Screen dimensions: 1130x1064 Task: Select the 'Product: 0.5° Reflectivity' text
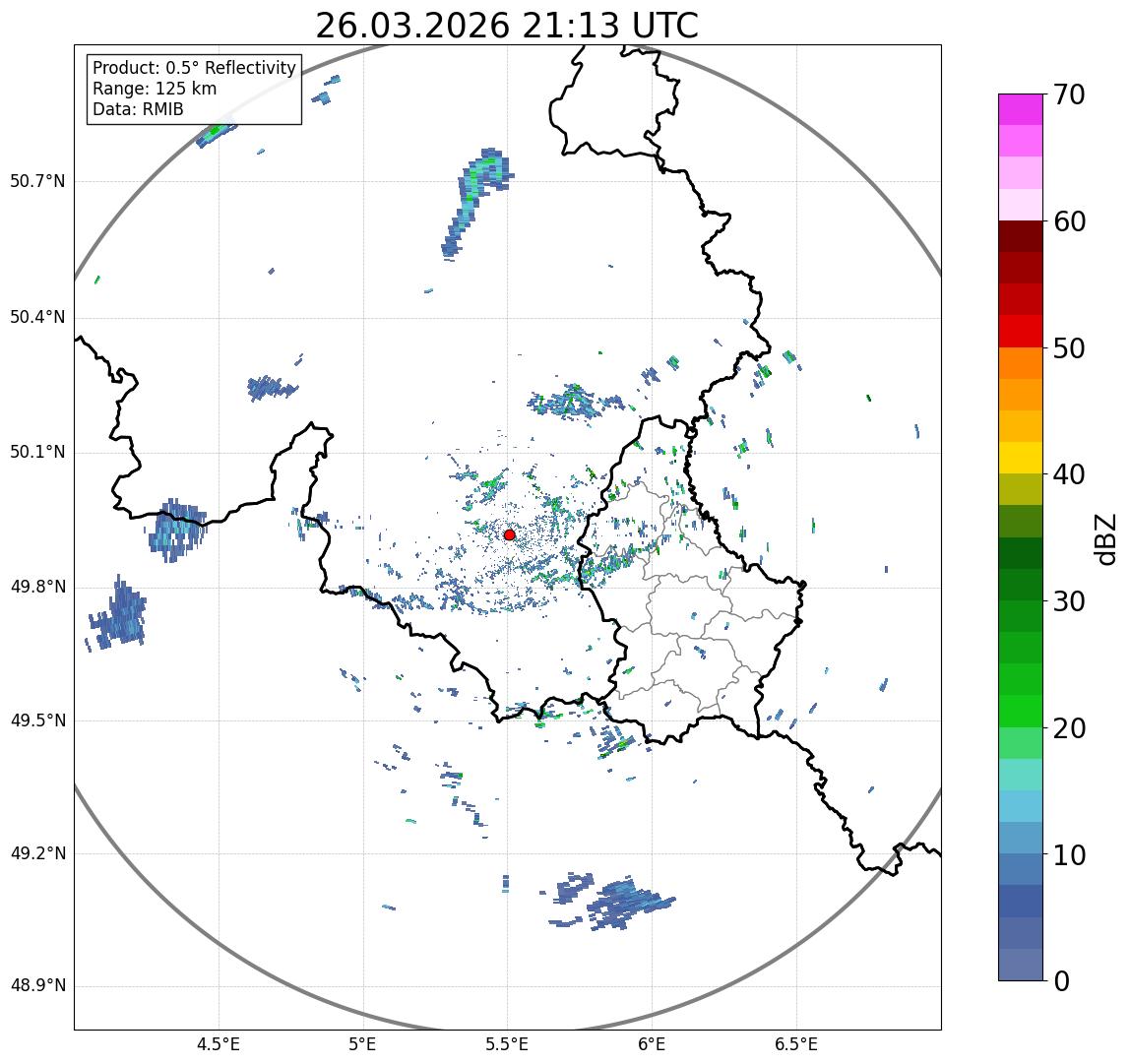tap(195, 68)
